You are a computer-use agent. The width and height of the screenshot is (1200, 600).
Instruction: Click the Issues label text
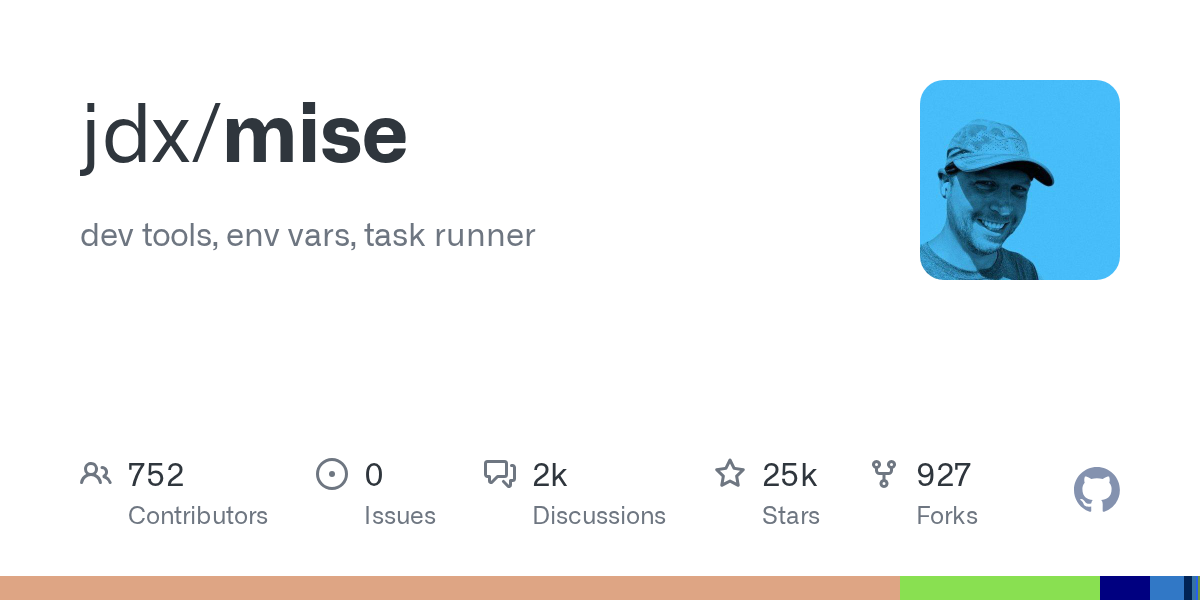point(400,516)
